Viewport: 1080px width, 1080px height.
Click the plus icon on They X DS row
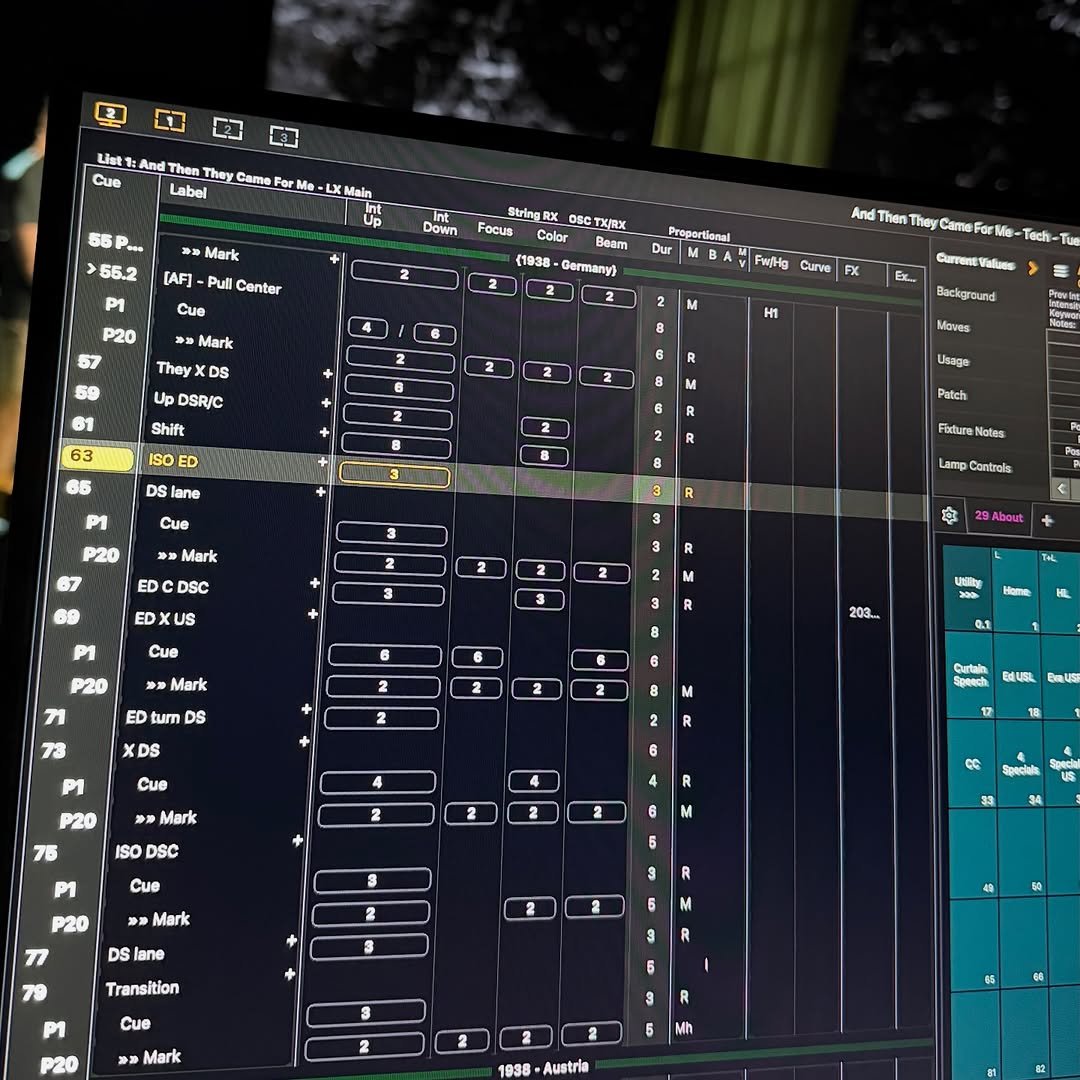(x=328, y=373)
